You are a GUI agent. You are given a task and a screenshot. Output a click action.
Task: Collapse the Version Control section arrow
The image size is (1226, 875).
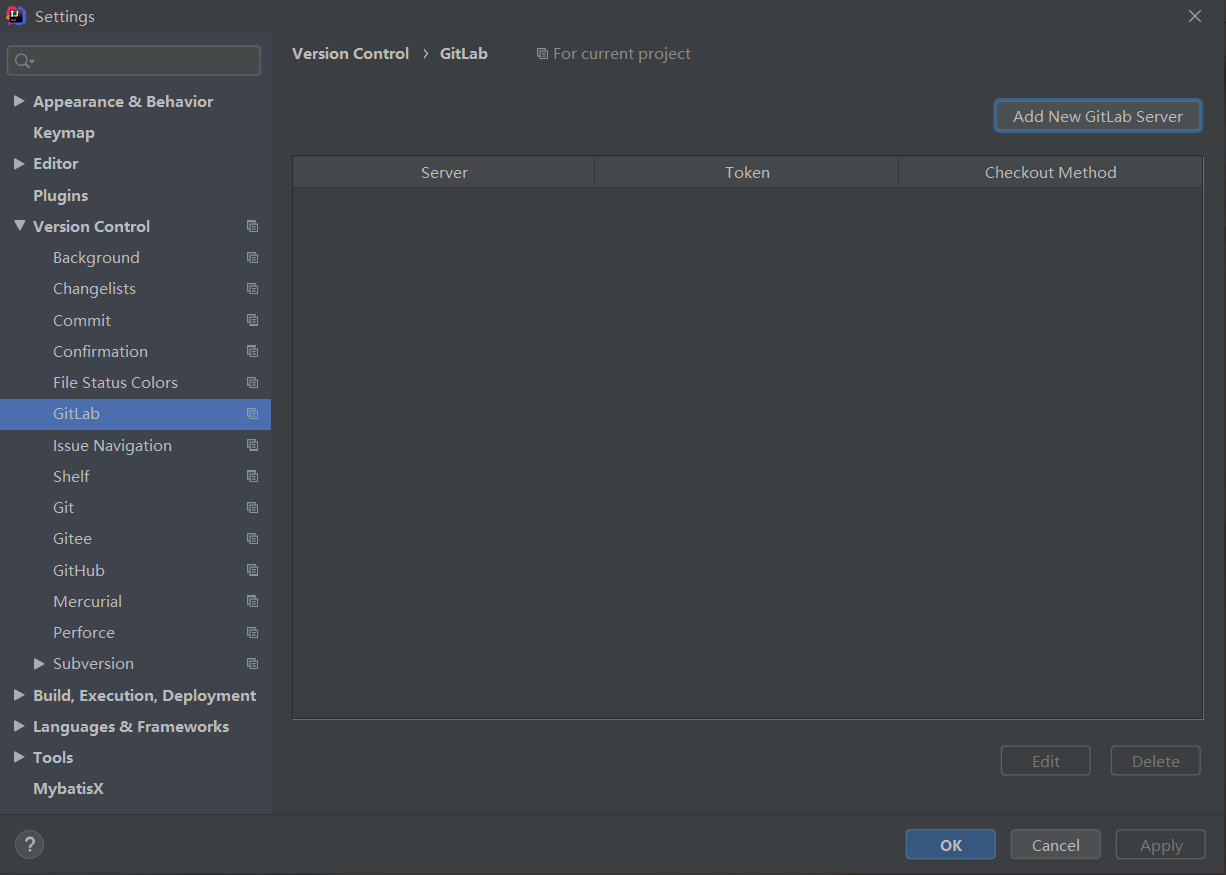19,226
